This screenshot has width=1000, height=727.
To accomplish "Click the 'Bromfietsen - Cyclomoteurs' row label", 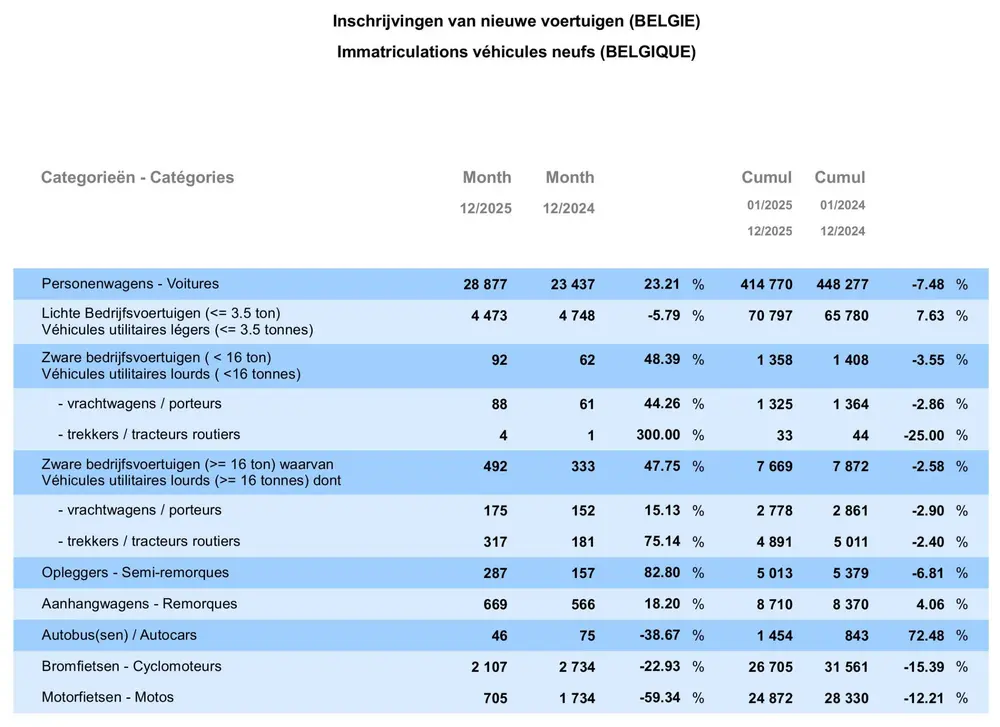I will click(x=132, y=666).
